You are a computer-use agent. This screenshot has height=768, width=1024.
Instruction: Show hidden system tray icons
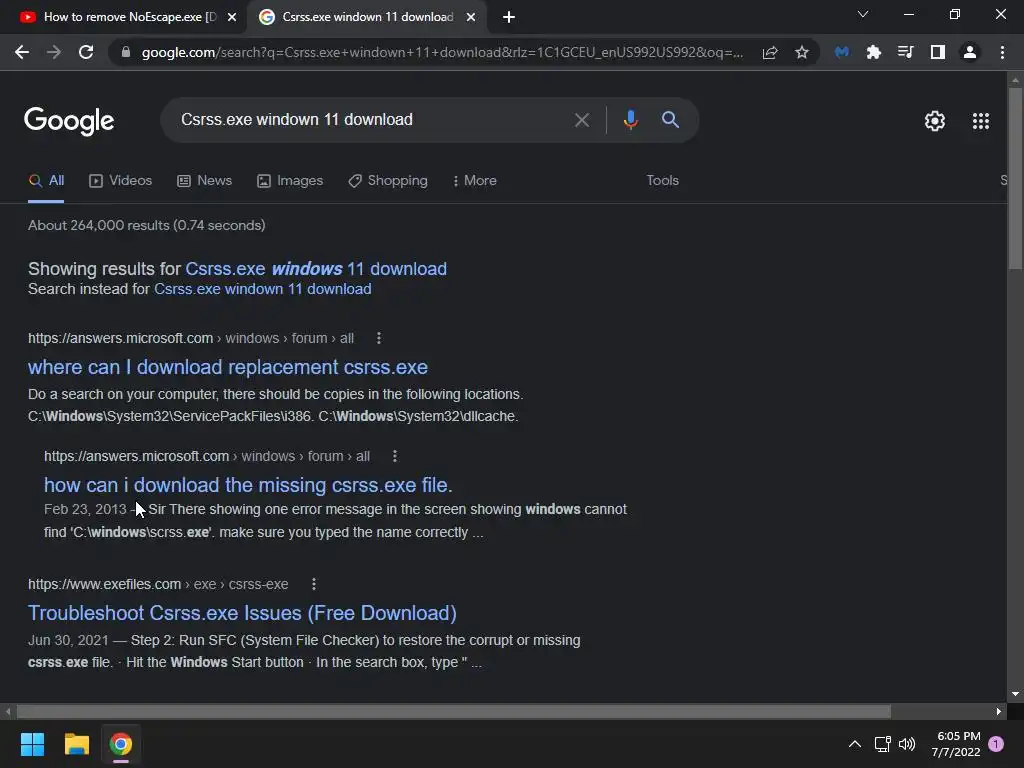click(x=854, y=744)
